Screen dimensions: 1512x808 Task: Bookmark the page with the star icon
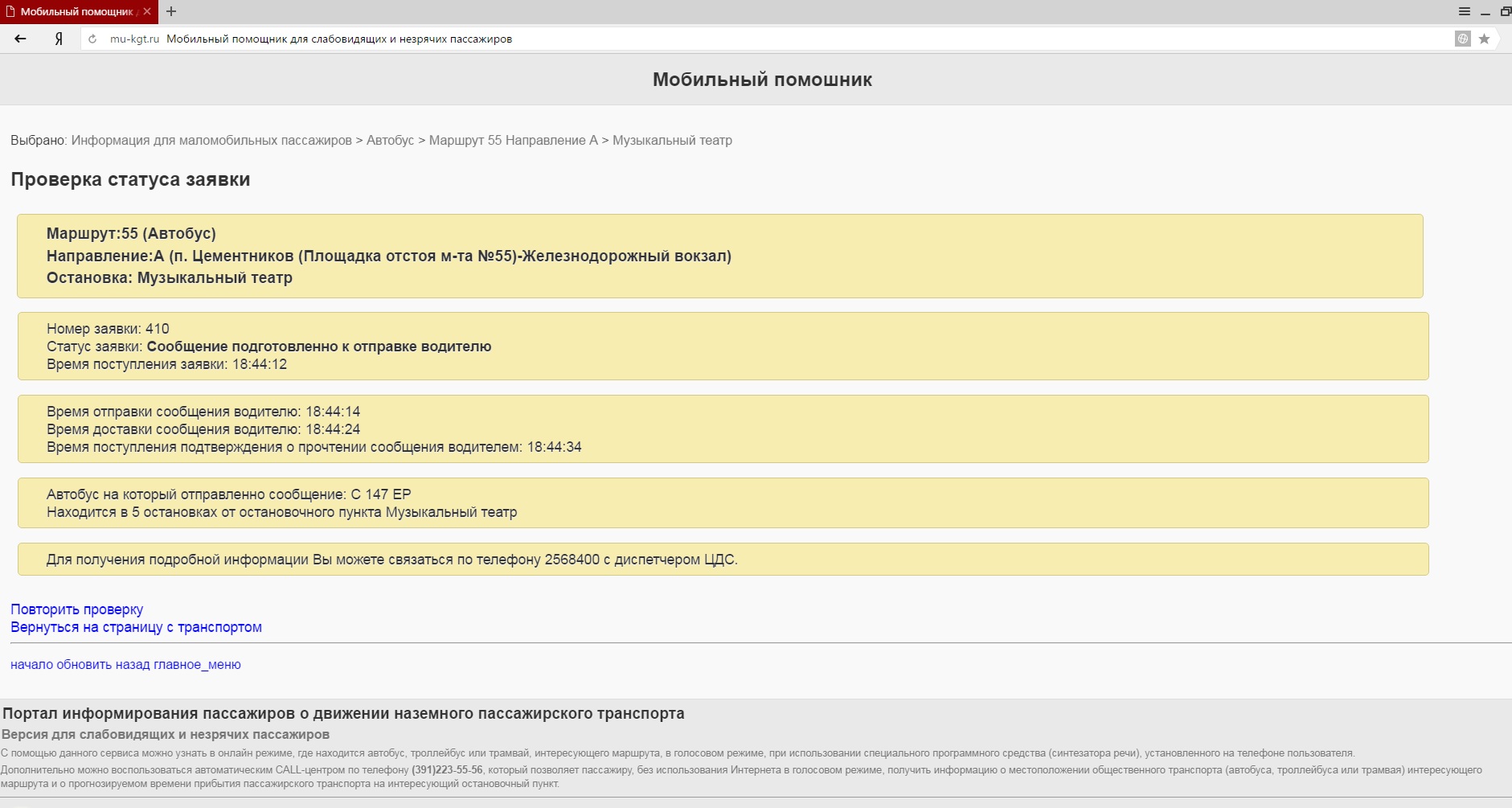pos(1484,39)
